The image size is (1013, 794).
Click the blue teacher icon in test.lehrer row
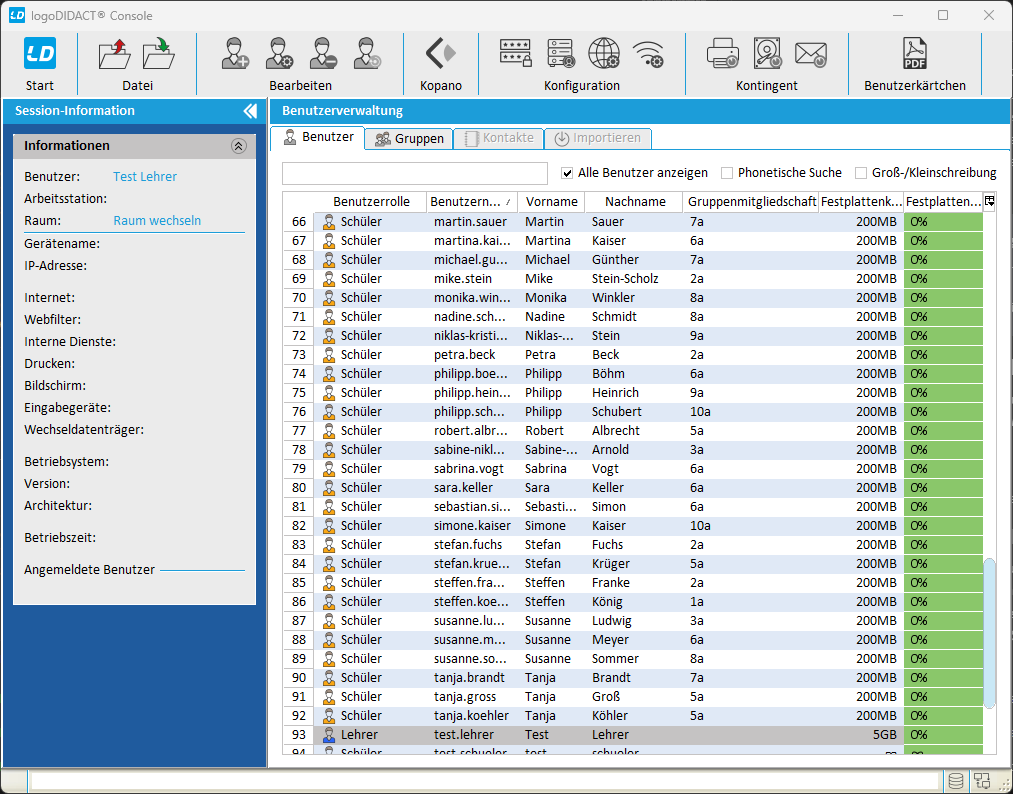329,735
